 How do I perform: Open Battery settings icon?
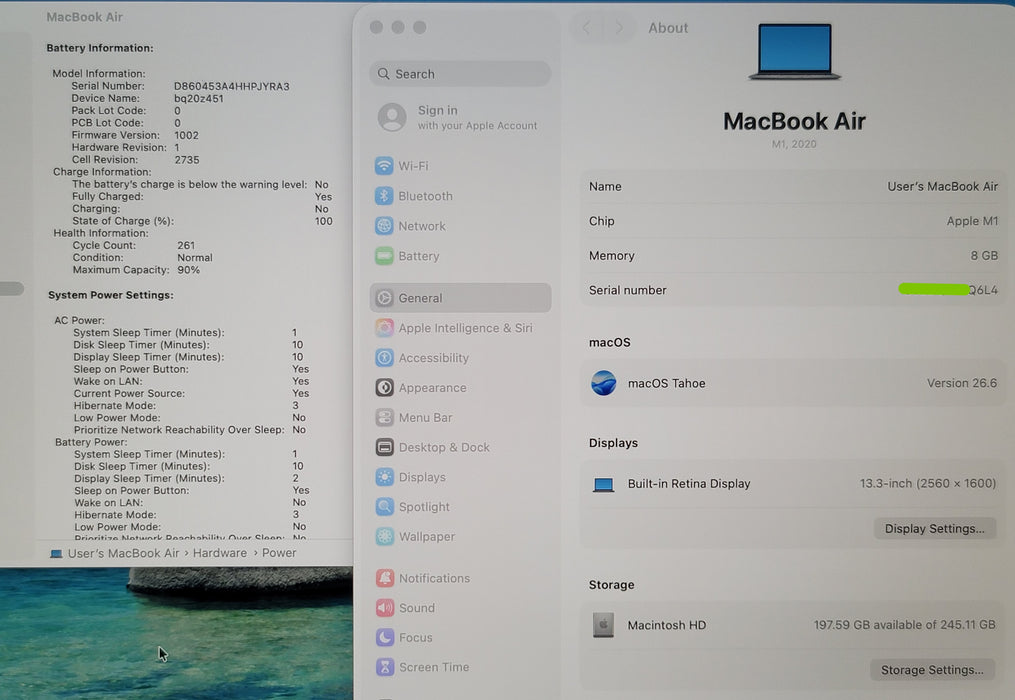tap(384, 256)
